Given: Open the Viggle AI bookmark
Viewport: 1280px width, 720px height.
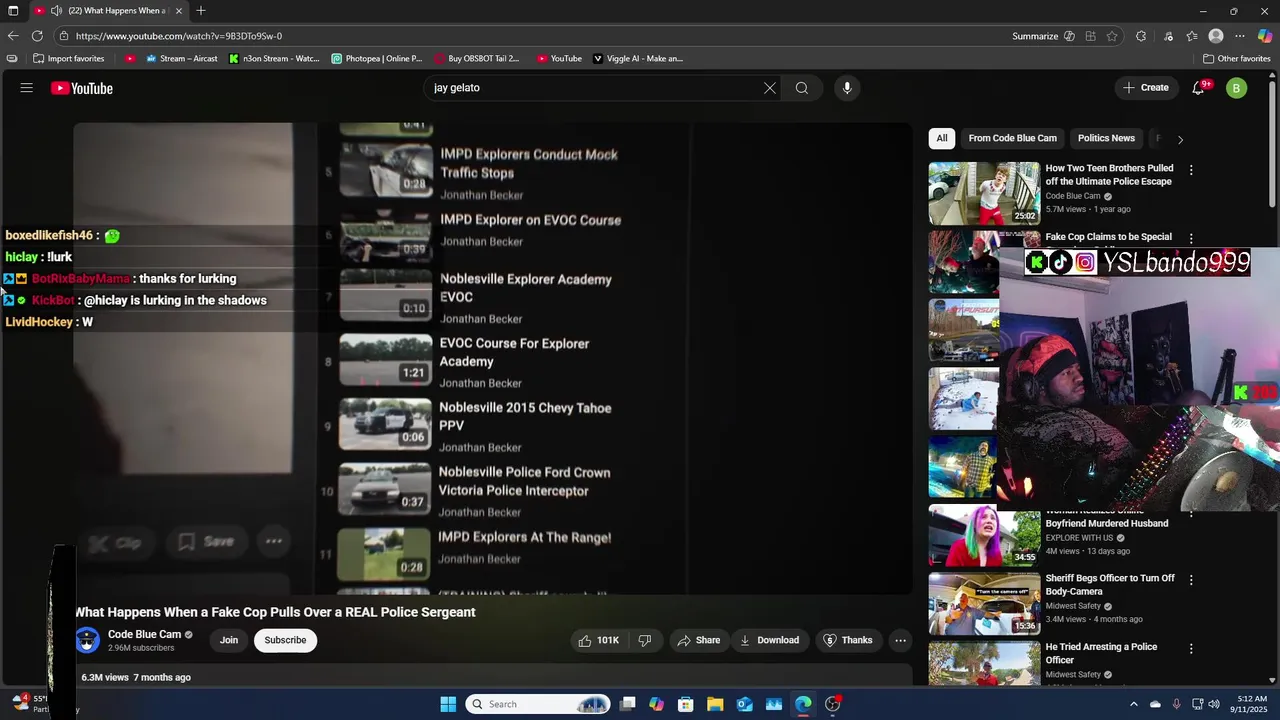Looking at the screenshot, I should [638, 58].
